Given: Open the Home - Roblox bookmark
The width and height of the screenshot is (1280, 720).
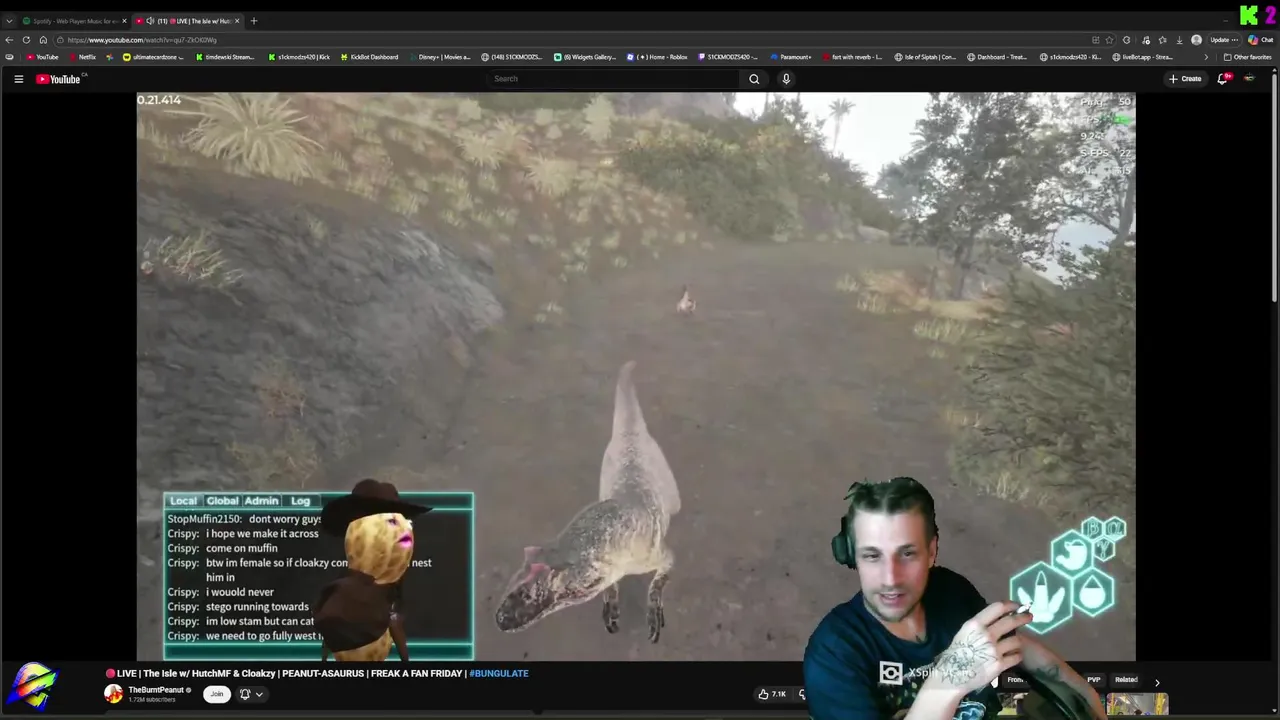Looking at the screenshot, I should pyautogui.click(x=657, y=57).
